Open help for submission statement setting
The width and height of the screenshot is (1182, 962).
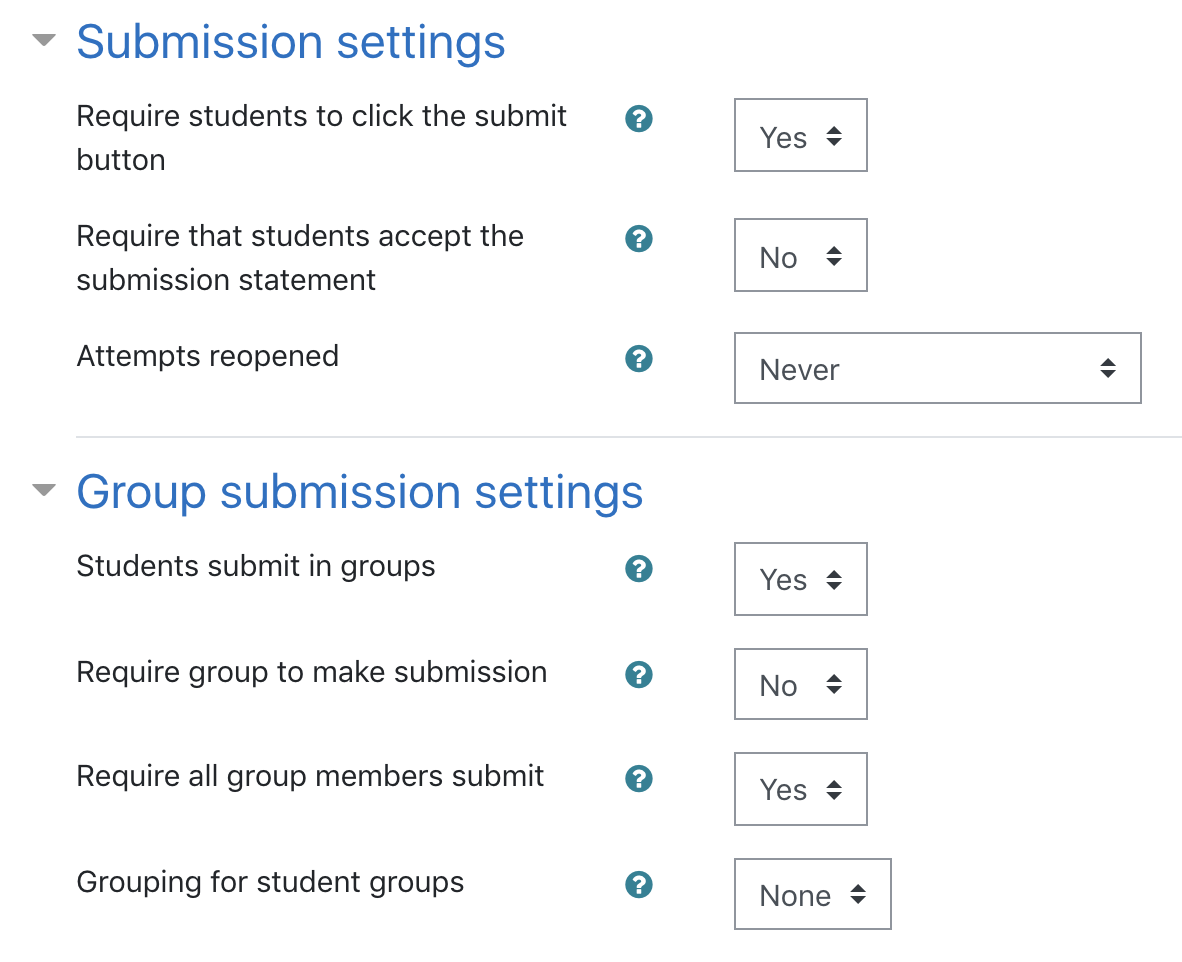[x=638, y=238]
